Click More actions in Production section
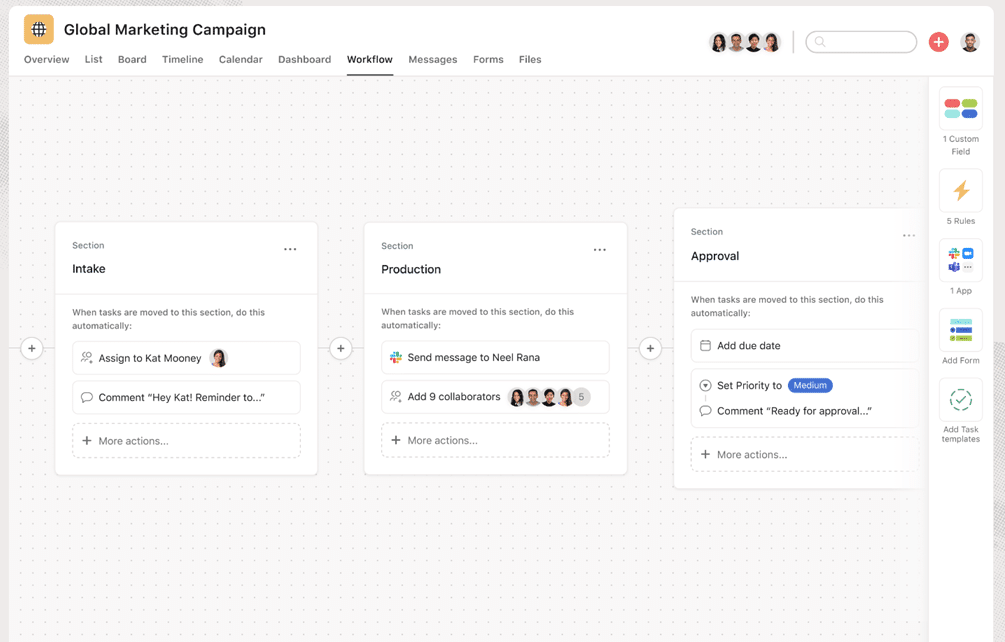 coord(495,440)
